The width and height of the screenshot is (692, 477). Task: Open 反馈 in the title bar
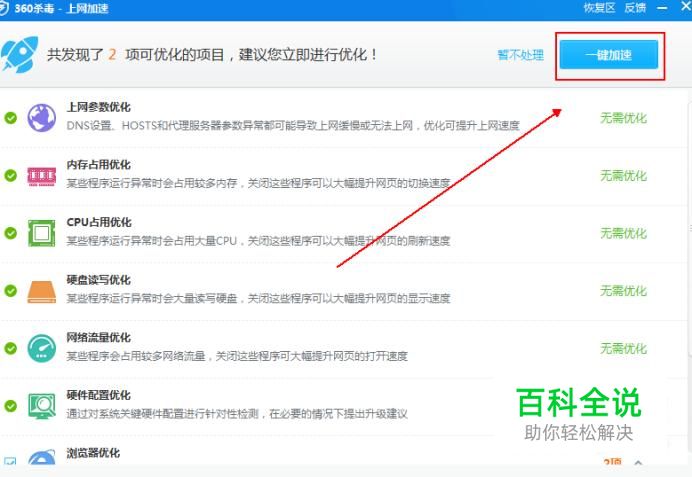[x=635, y=8]
